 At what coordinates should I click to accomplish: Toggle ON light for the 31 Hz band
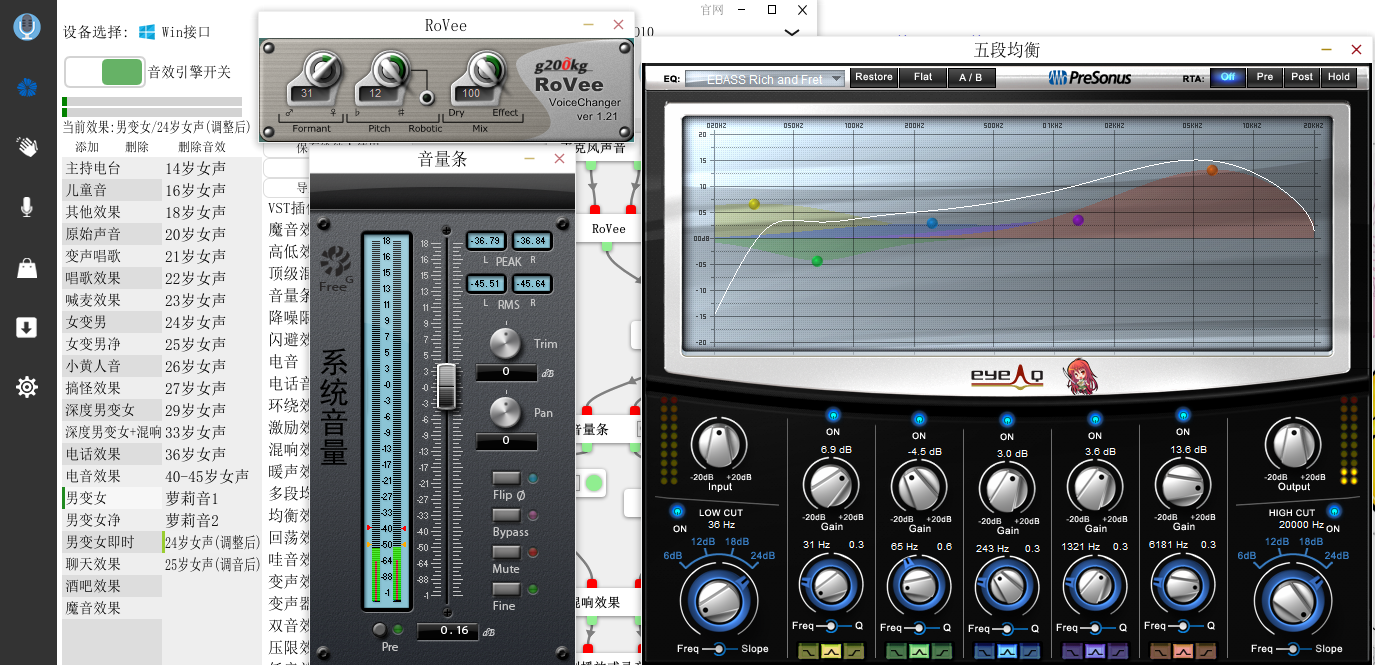coord(832,416)
